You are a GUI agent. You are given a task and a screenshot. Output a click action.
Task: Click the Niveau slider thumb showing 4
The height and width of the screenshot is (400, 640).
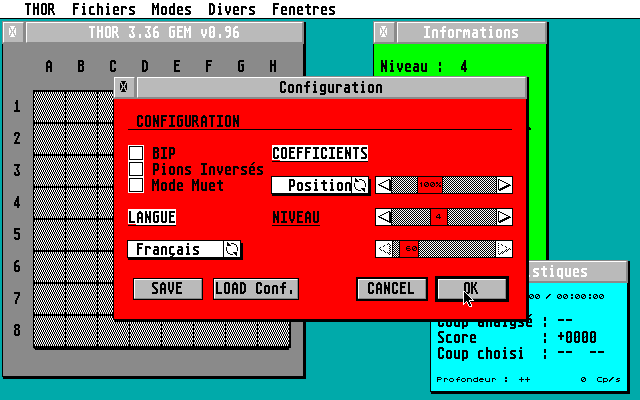[439, 217]
